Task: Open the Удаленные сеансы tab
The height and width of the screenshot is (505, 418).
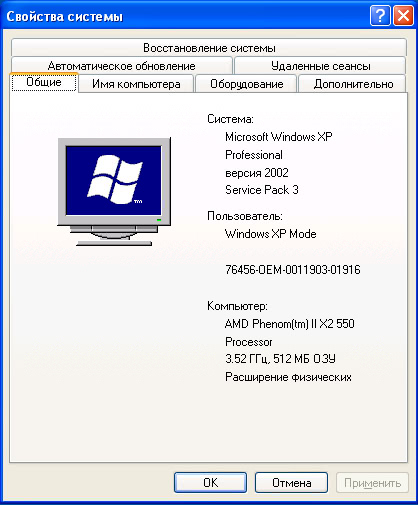Action: [320, 66]
